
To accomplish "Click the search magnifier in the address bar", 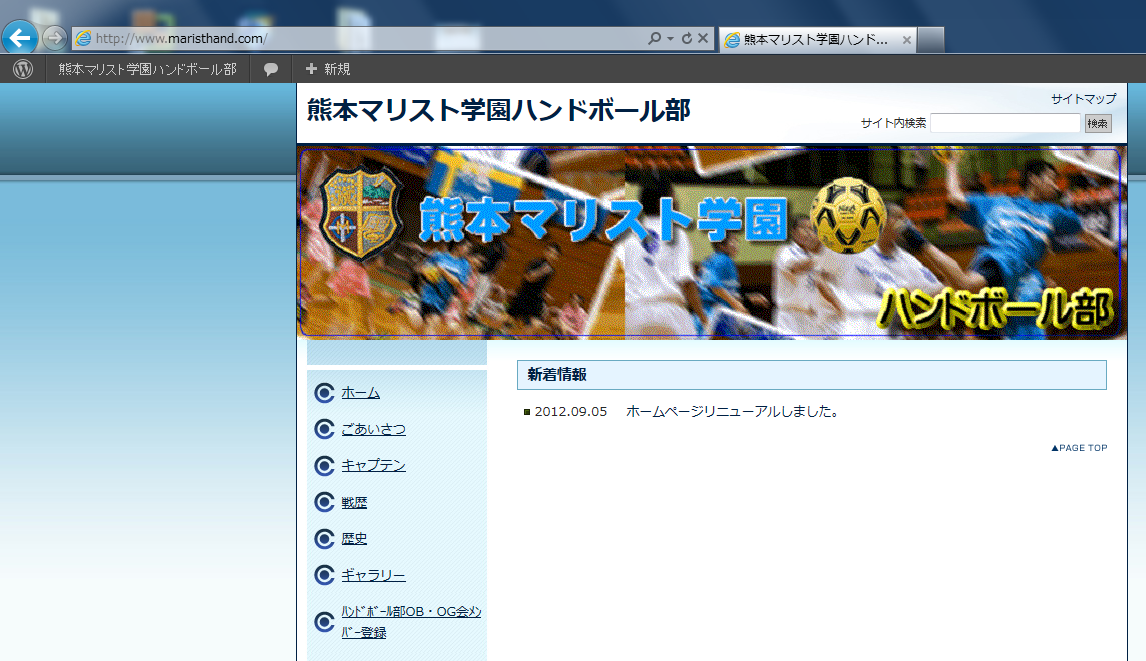I will coord(654,38).
